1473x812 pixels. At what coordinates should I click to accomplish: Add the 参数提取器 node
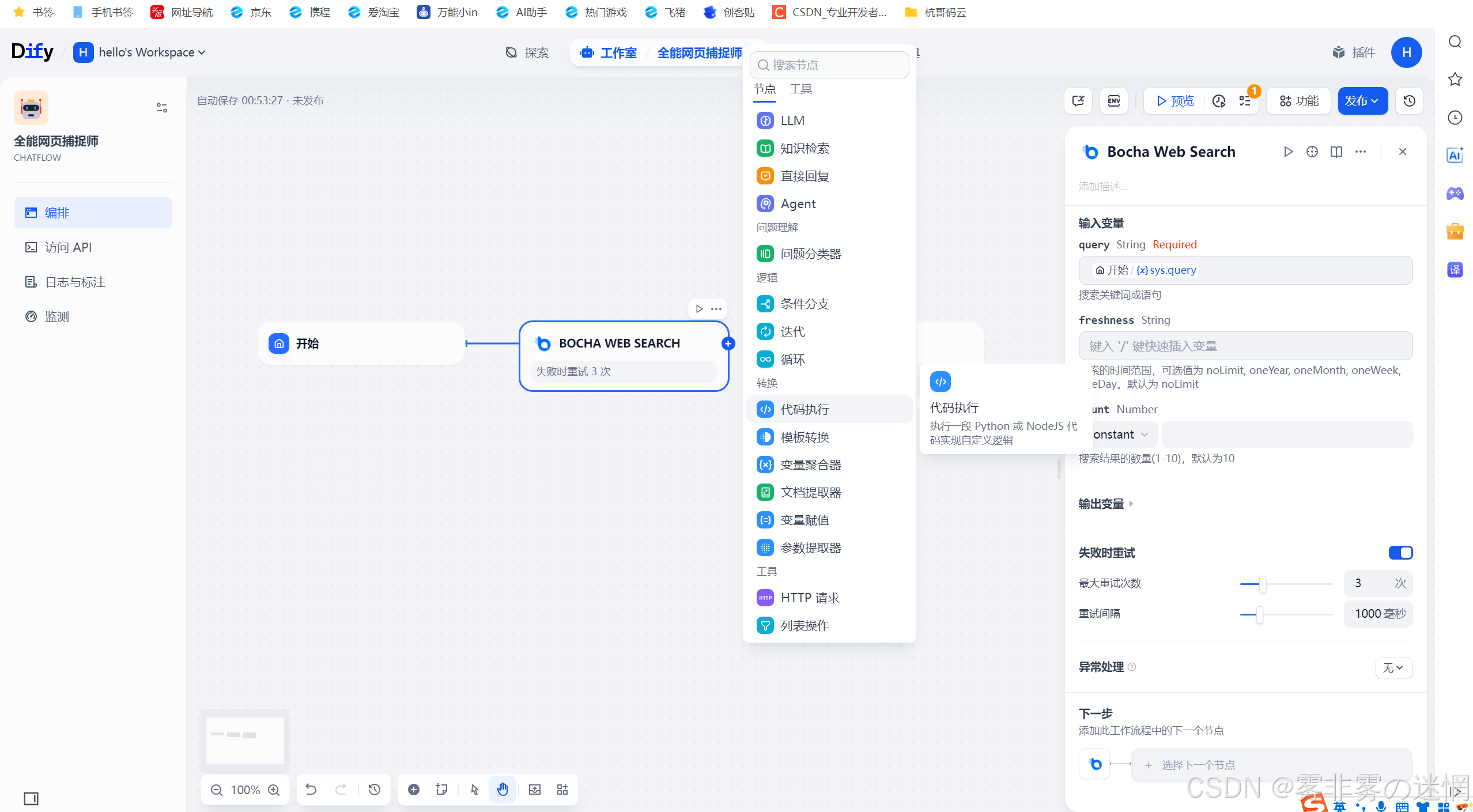point(829,547)
